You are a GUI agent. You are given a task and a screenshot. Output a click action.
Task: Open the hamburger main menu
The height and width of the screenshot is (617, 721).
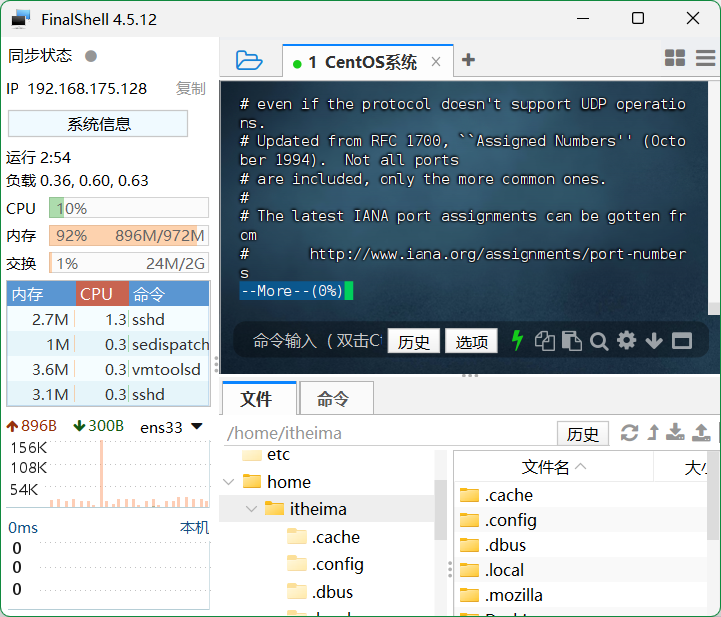coord(705,58)
